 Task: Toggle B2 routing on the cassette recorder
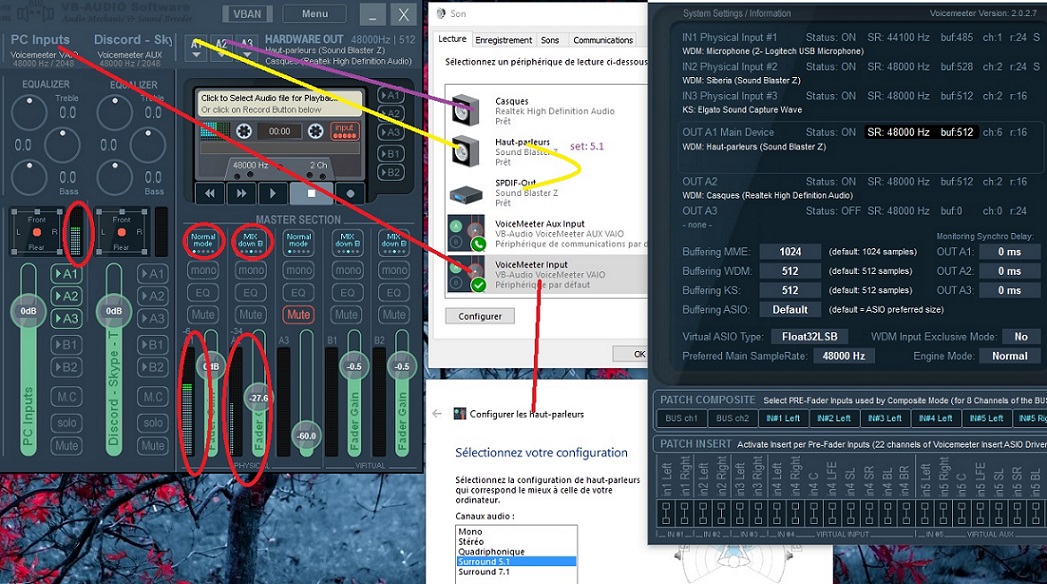pyautogui.click(x=390, y=172)
